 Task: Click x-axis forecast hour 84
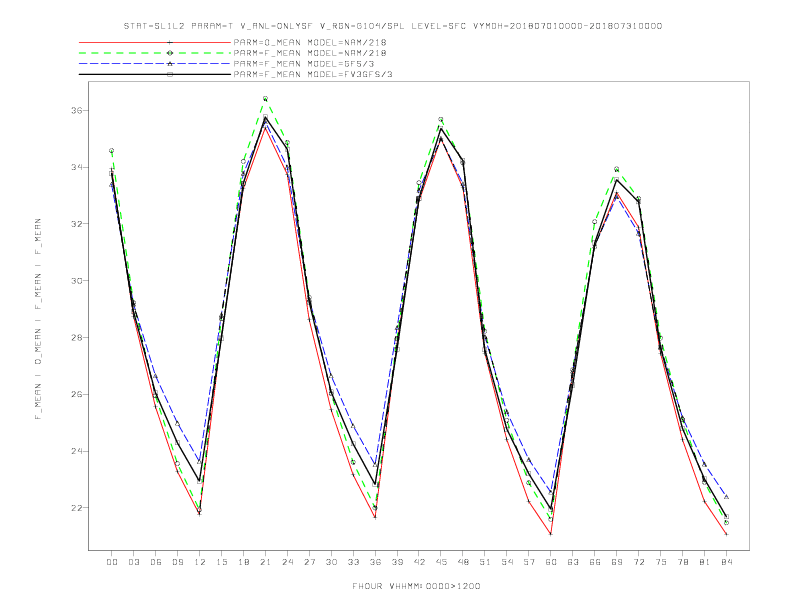click(x=727, y=562)
